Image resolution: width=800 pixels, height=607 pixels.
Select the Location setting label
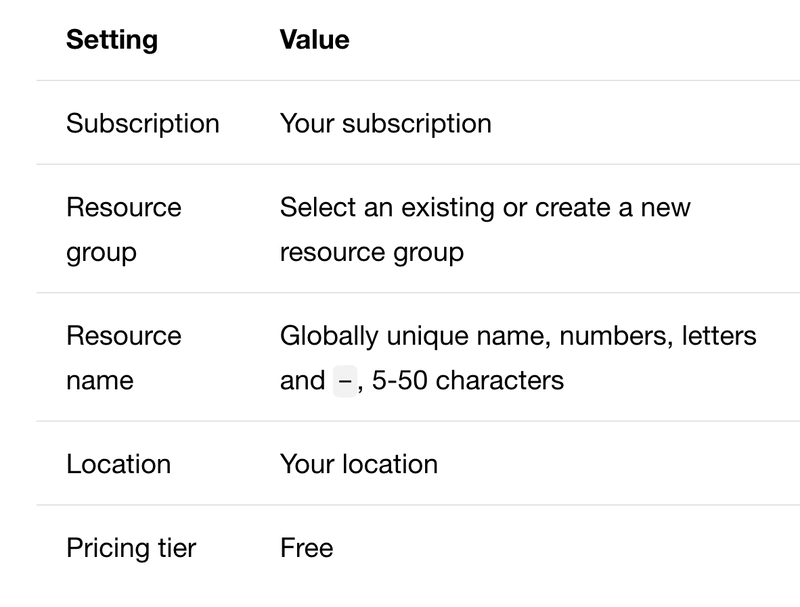point(118,464)
